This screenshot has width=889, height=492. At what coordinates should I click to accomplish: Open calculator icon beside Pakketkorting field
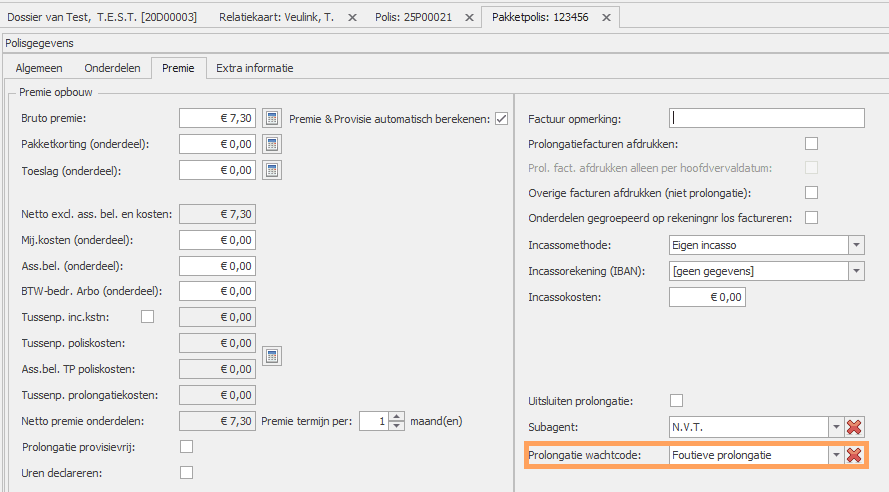click(272, 144)
